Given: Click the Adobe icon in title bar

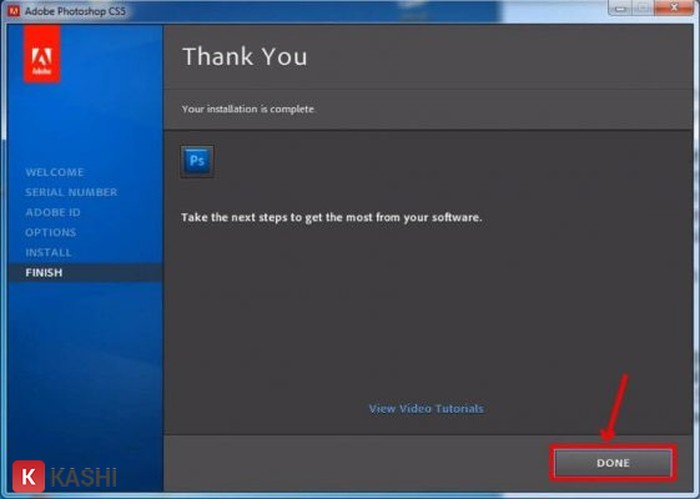Looking at the screenshot, I should click(14, 10).
